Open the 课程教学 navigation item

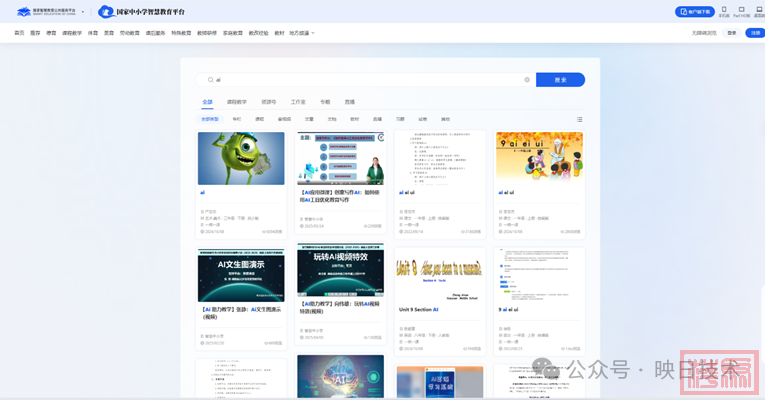point(72,33)
